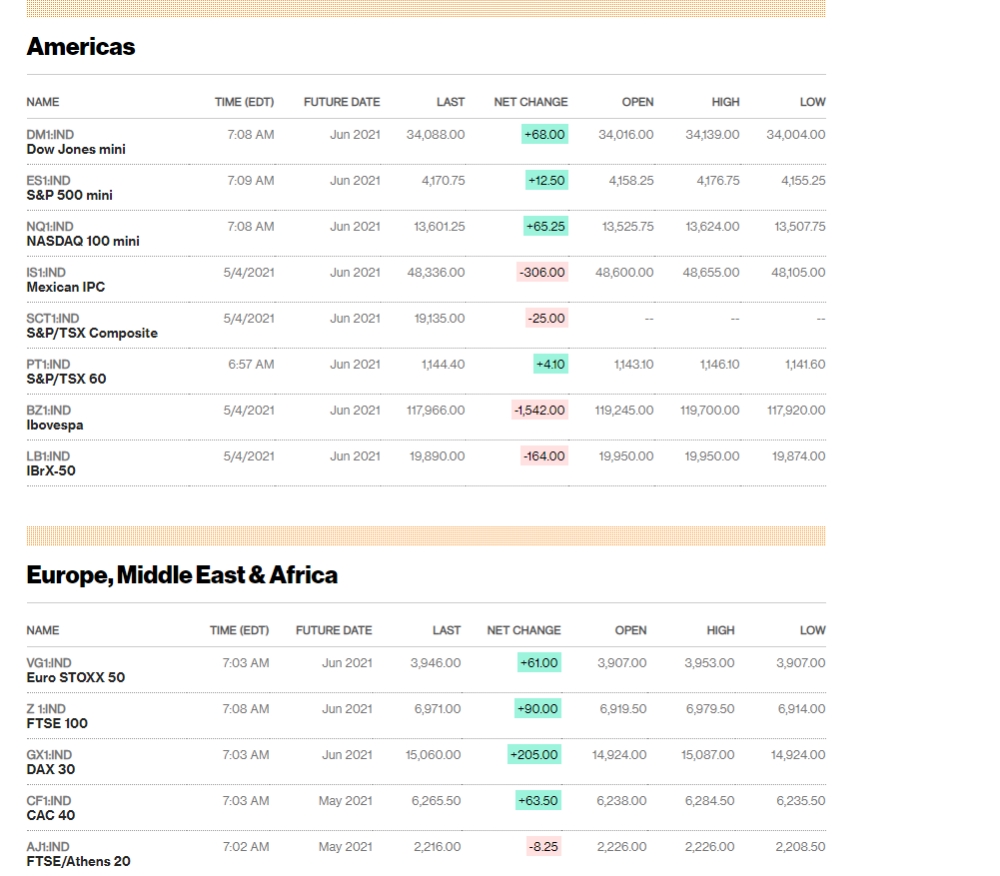Click the Europe TIME (EDT) column header

(239, 630)
